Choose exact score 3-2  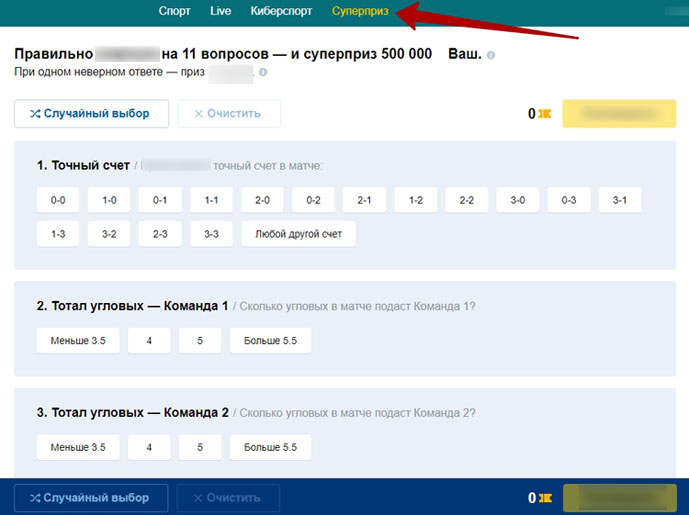(109, 234)
